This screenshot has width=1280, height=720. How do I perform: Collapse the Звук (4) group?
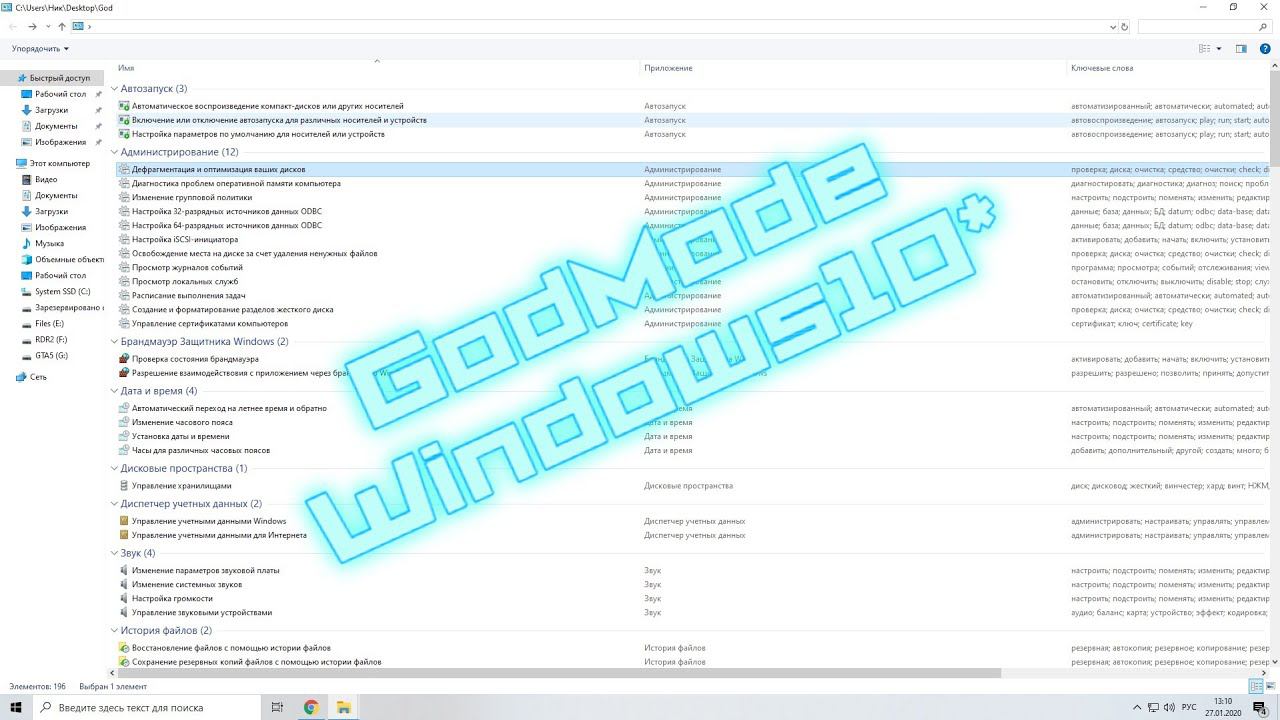(x=114, y=553)
